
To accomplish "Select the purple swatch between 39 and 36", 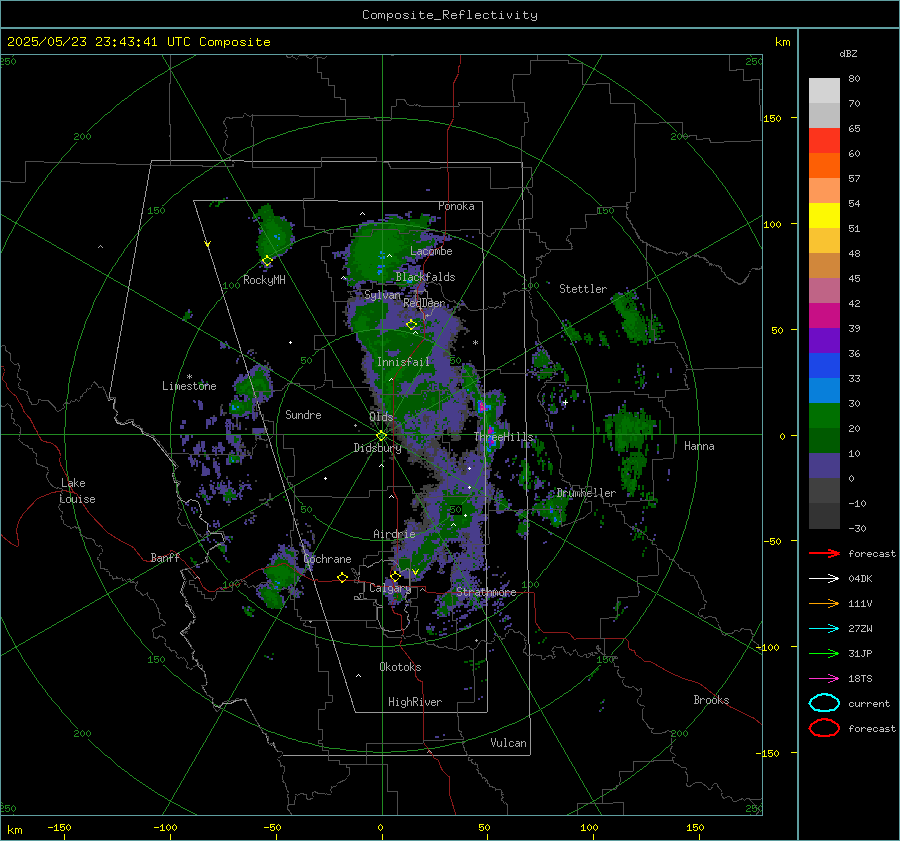I will (x=824, y=341).
